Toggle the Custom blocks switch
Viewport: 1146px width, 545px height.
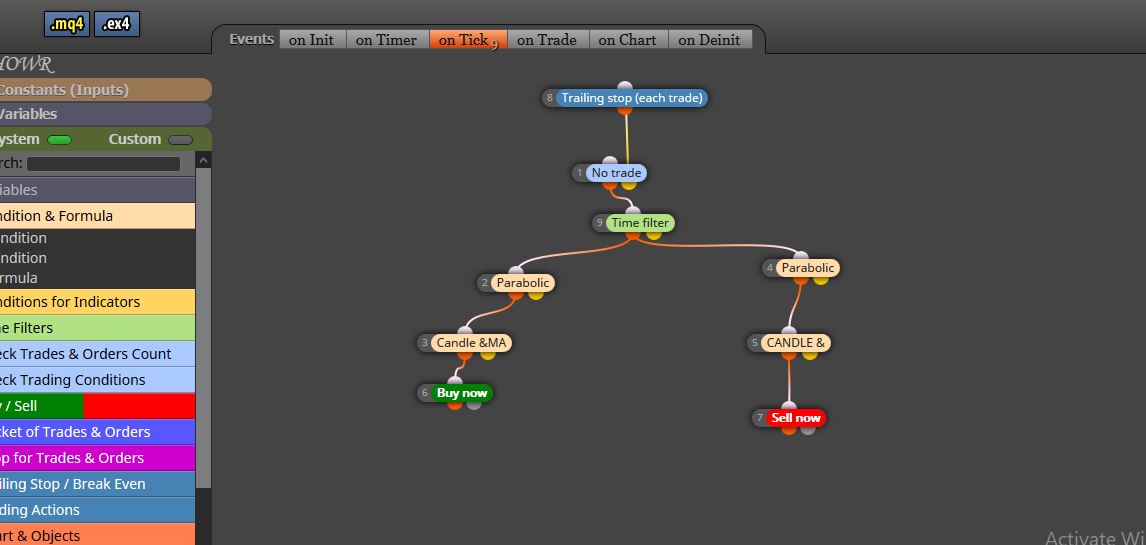(x=181, y=140)
